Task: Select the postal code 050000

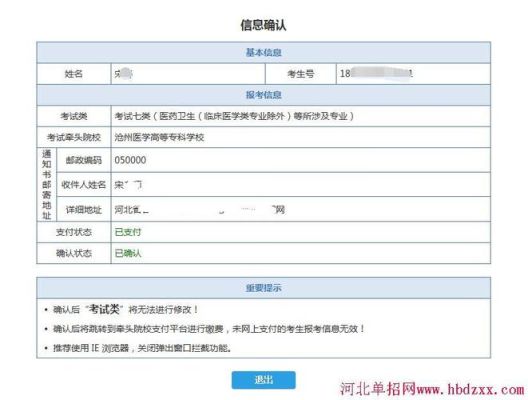Action: point(130,160)
